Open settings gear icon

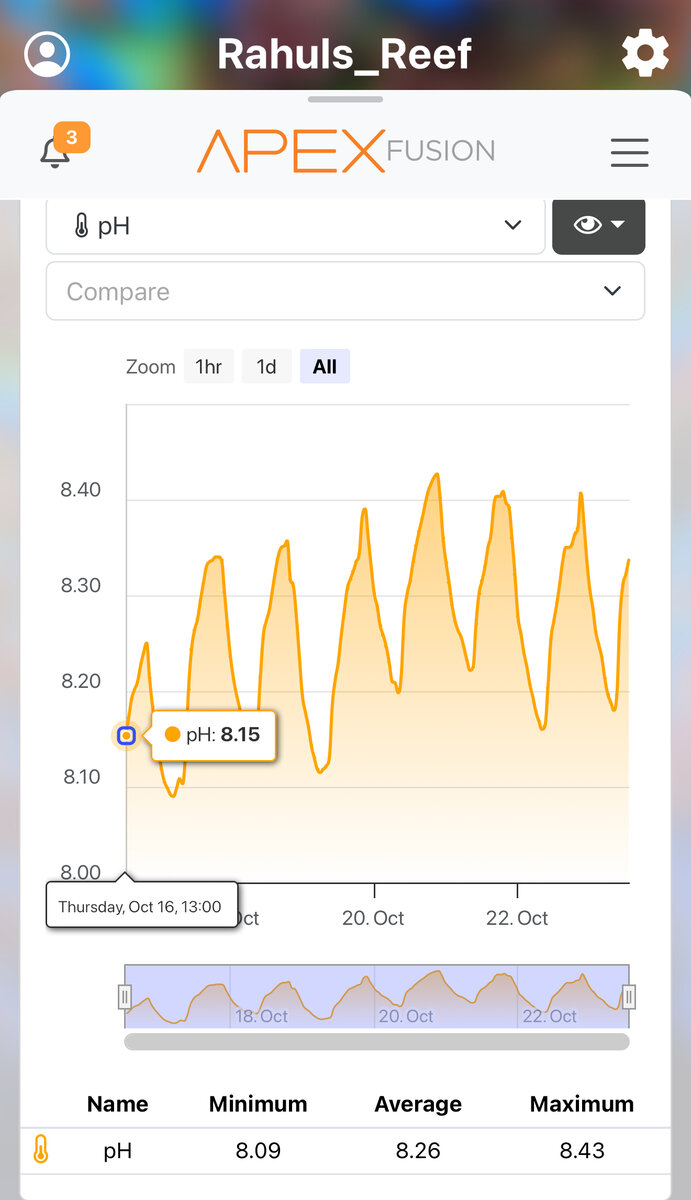[x=645, y=52]
